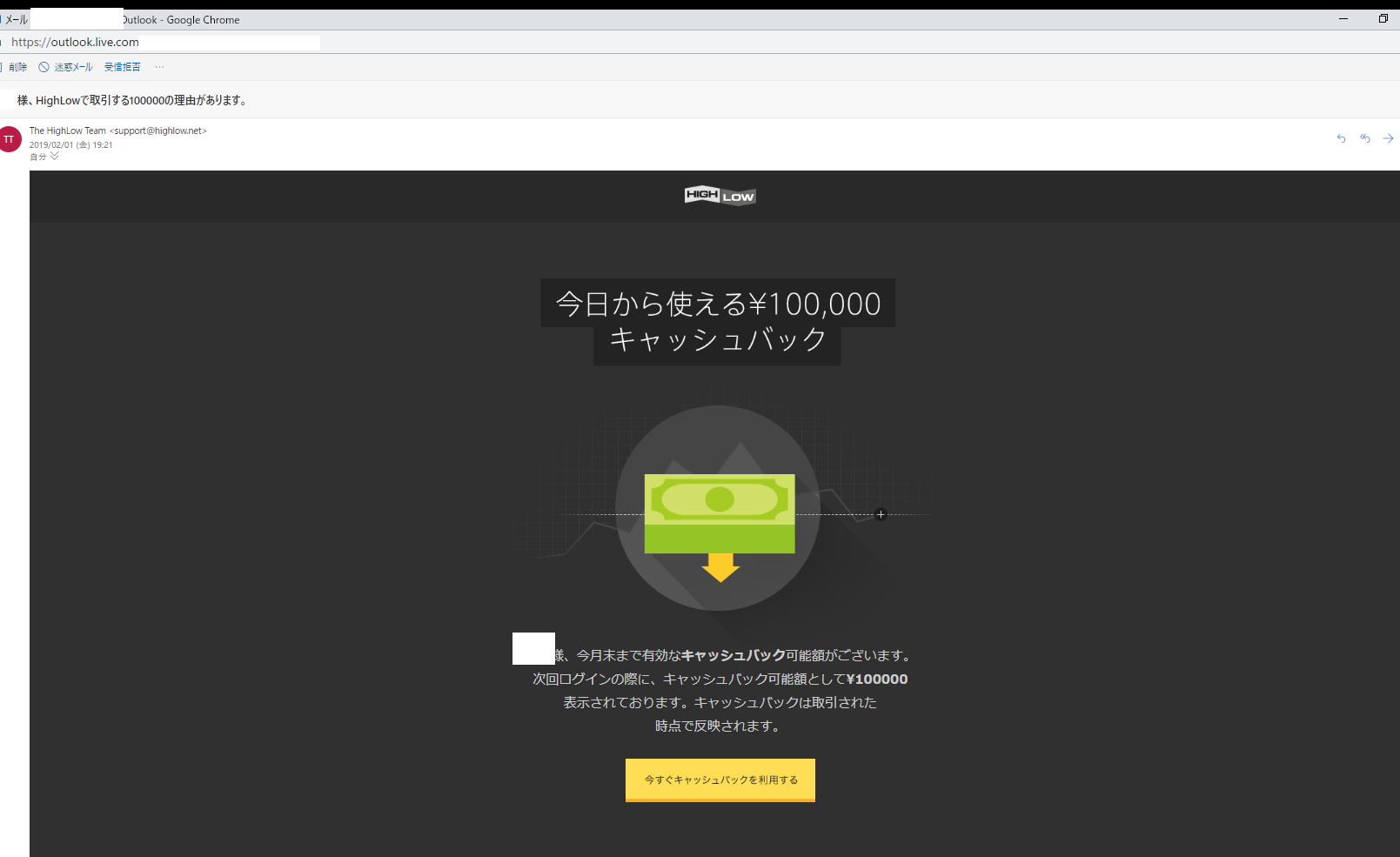Click the bold ¥100000 amount in body text
Image resolution: width=1400 pixels, height=857 pixels.
(877, 680)
